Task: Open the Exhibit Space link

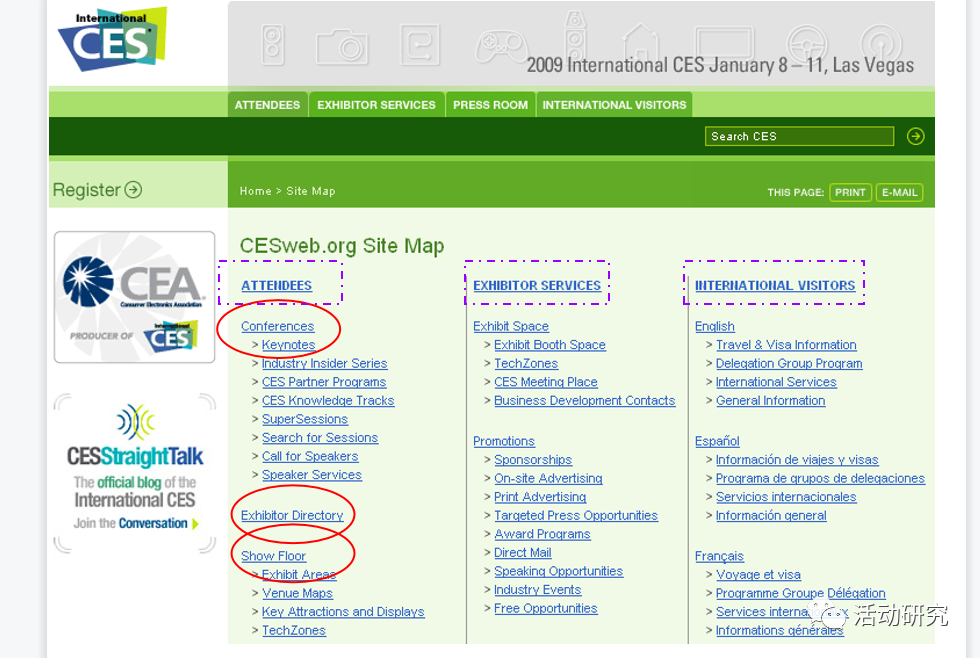Action: (511, 326)
